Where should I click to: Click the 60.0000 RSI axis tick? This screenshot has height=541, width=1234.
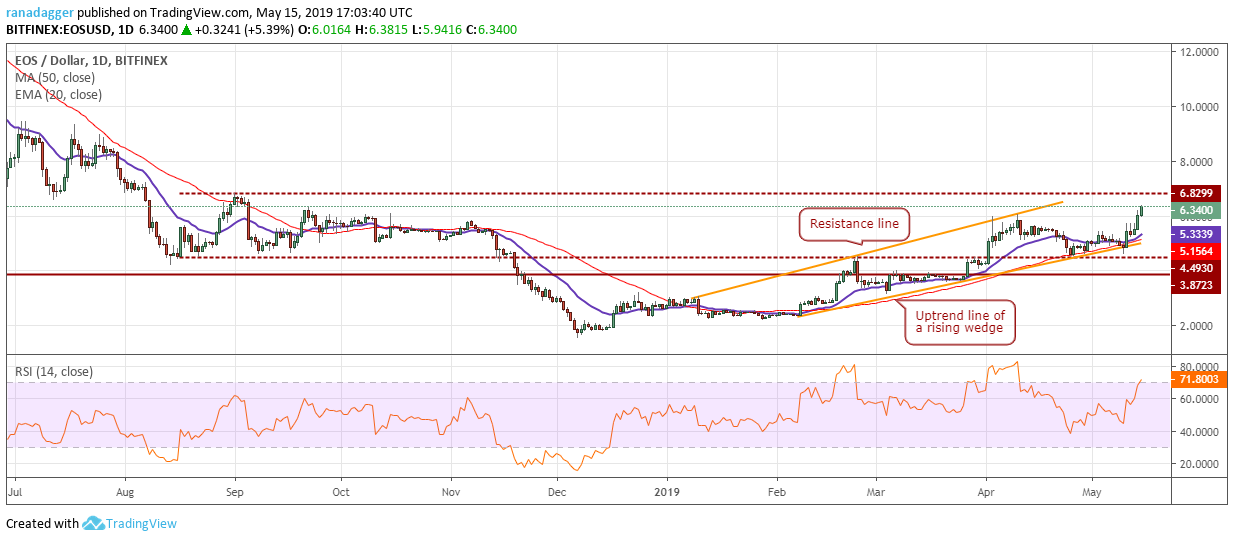coord(1200,399)
